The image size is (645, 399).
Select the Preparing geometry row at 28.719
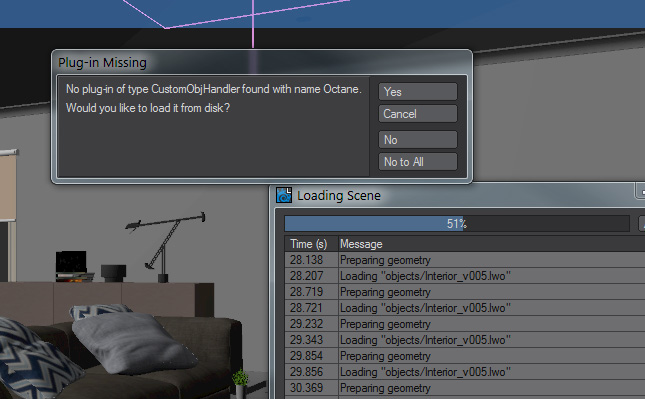(465, 292)
